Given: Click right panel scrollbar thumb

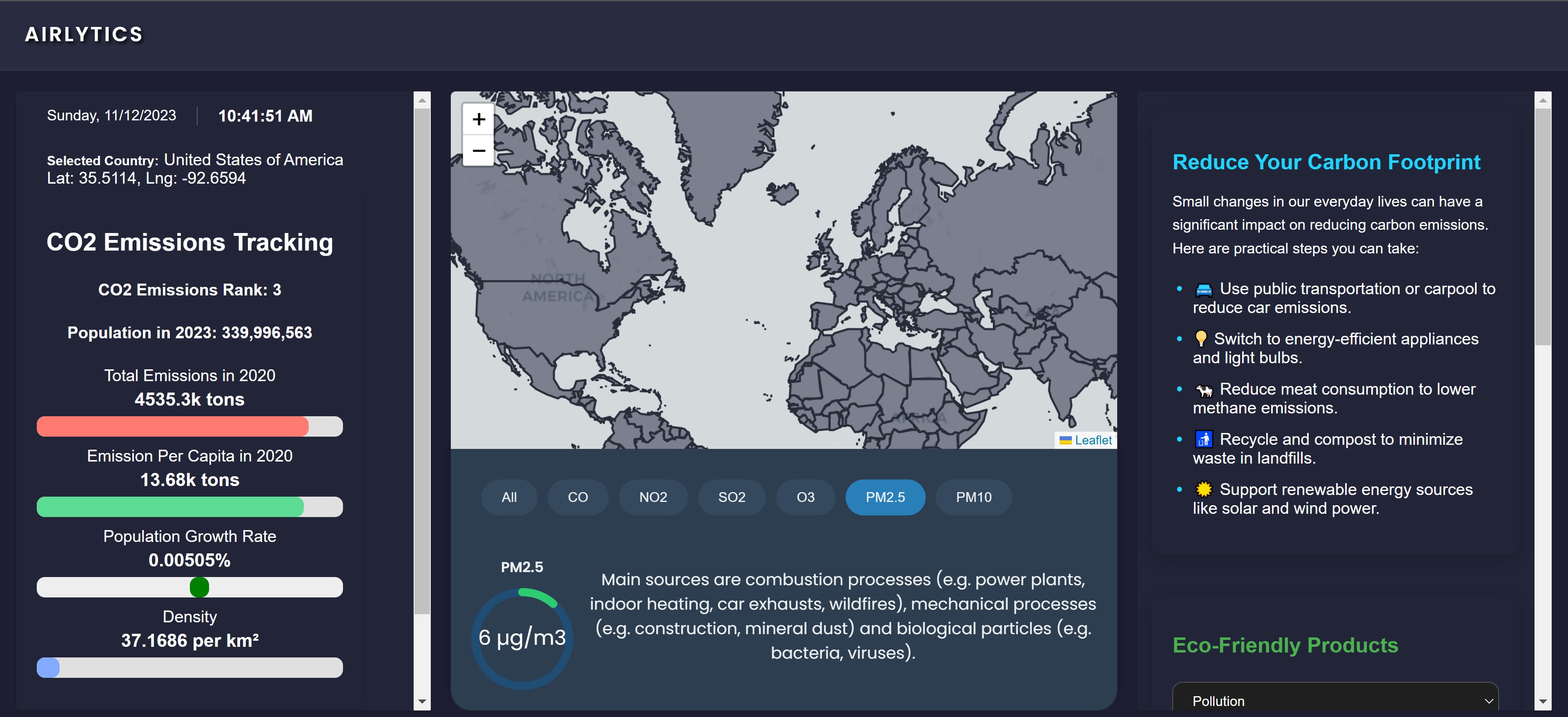Looking at the screenshot, I should pos(1542,227).
